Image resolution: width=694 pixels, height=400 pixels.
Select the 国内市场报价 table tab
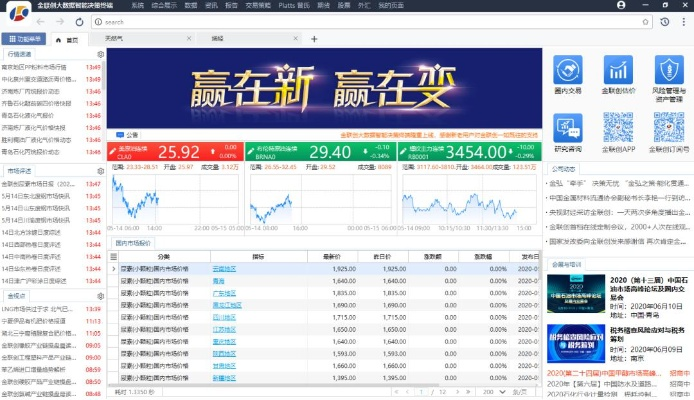coord(133,243)
